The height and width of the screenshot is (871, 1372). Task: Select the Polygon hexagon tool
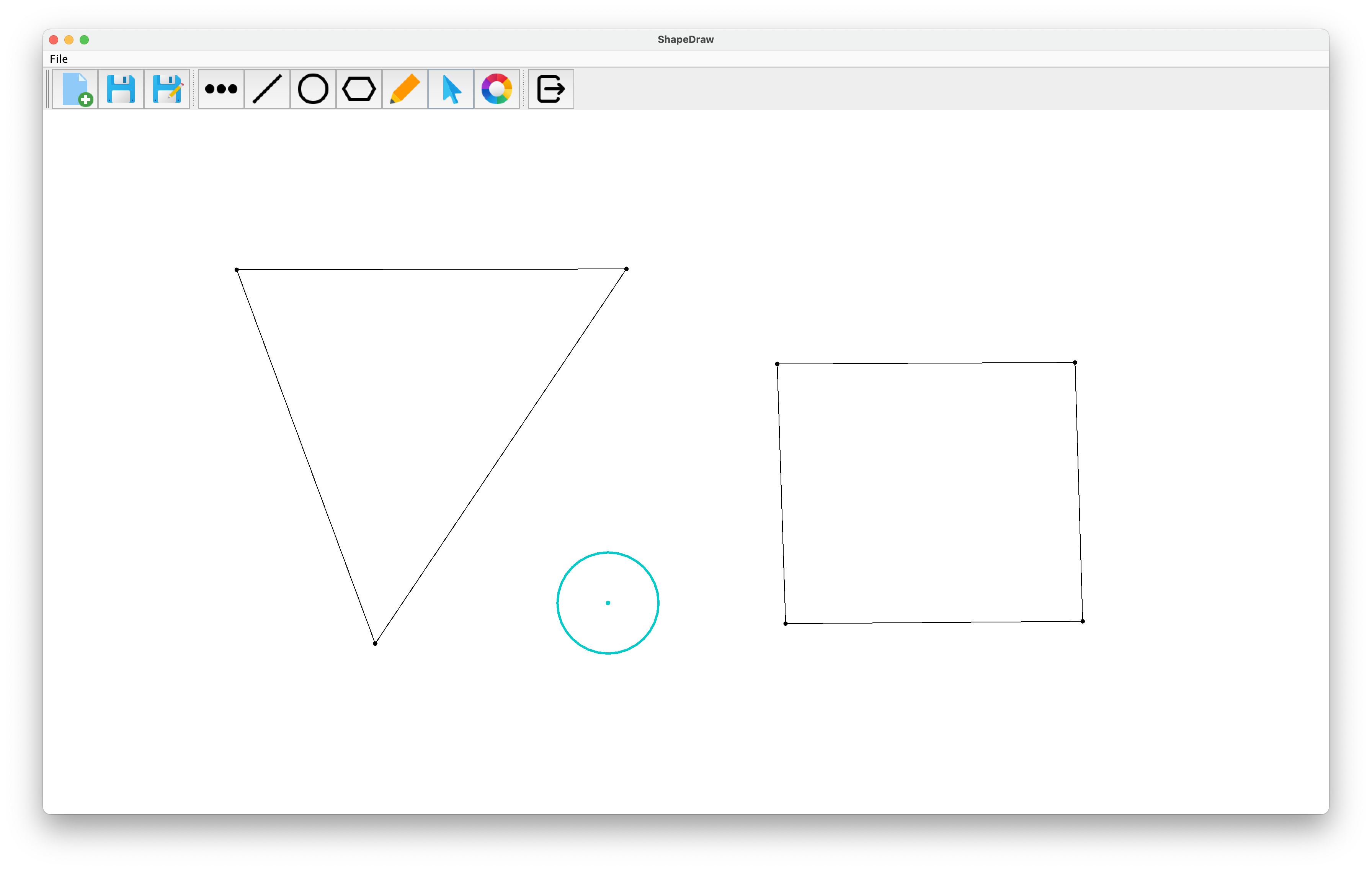(359, 89)
